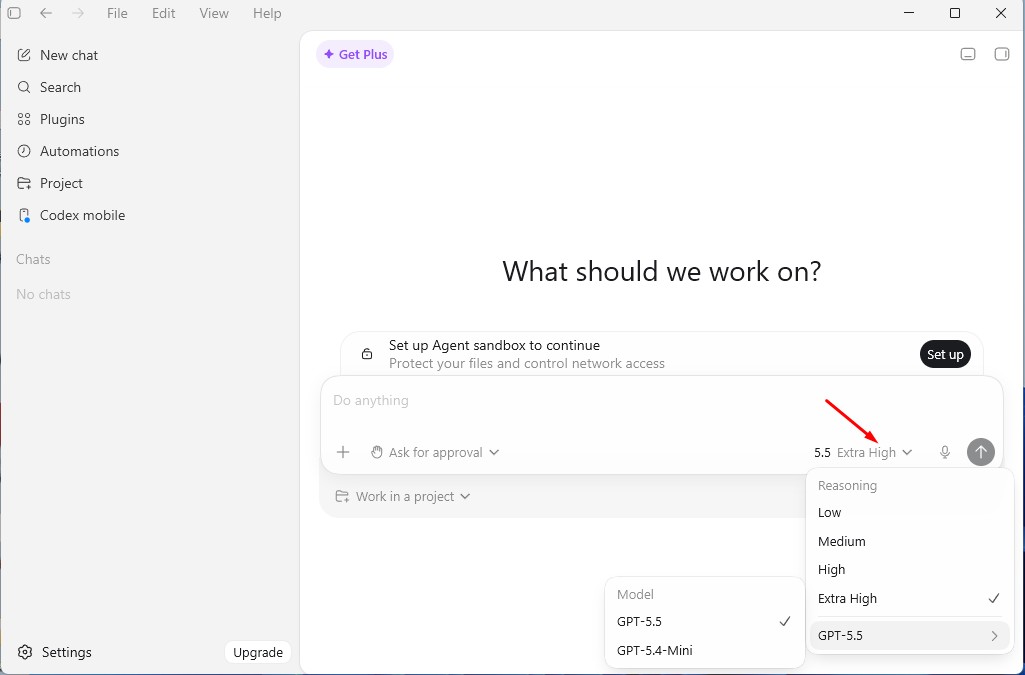Close the application window
The width and height of the screenshot is (1025, 675).
click(x=1001, y=13)
